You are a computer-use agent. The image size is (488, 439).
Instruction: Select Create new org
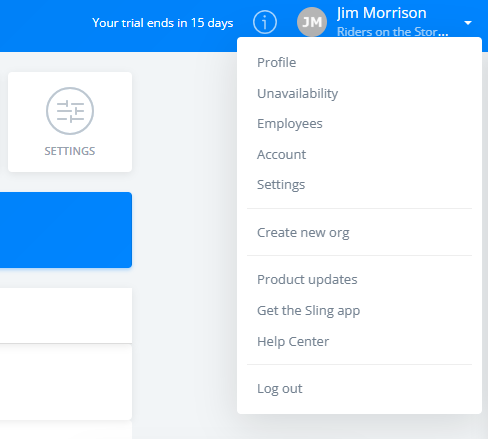point(303,232)
